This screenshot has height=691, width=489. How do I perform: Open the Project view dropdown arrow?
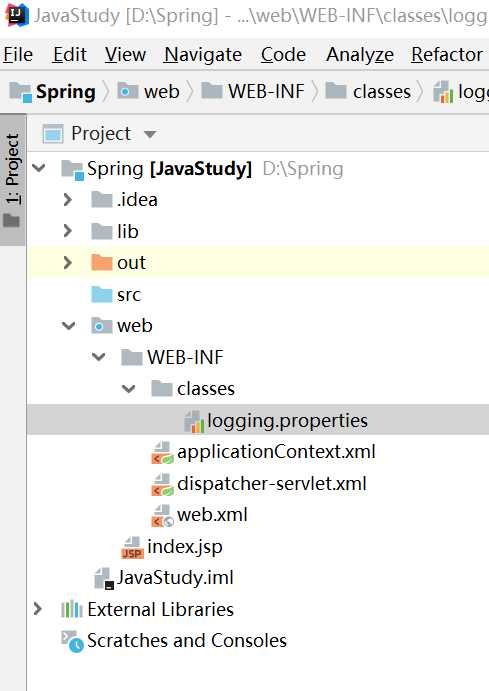(x=150, y=134)
